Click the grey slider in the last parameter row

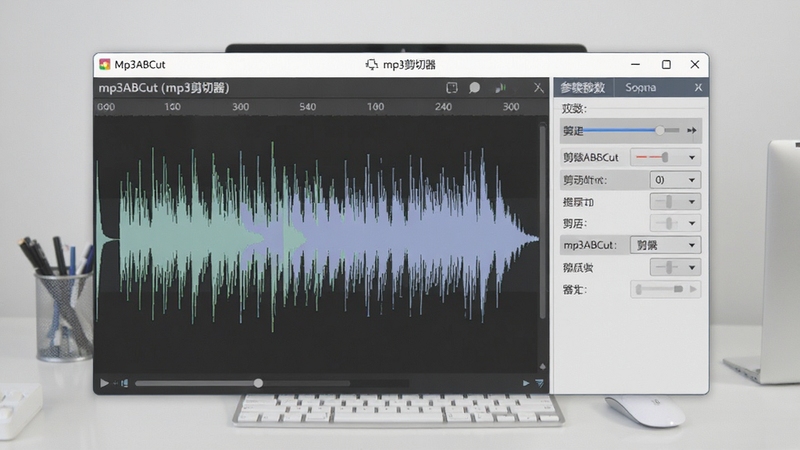coord(659,289)
